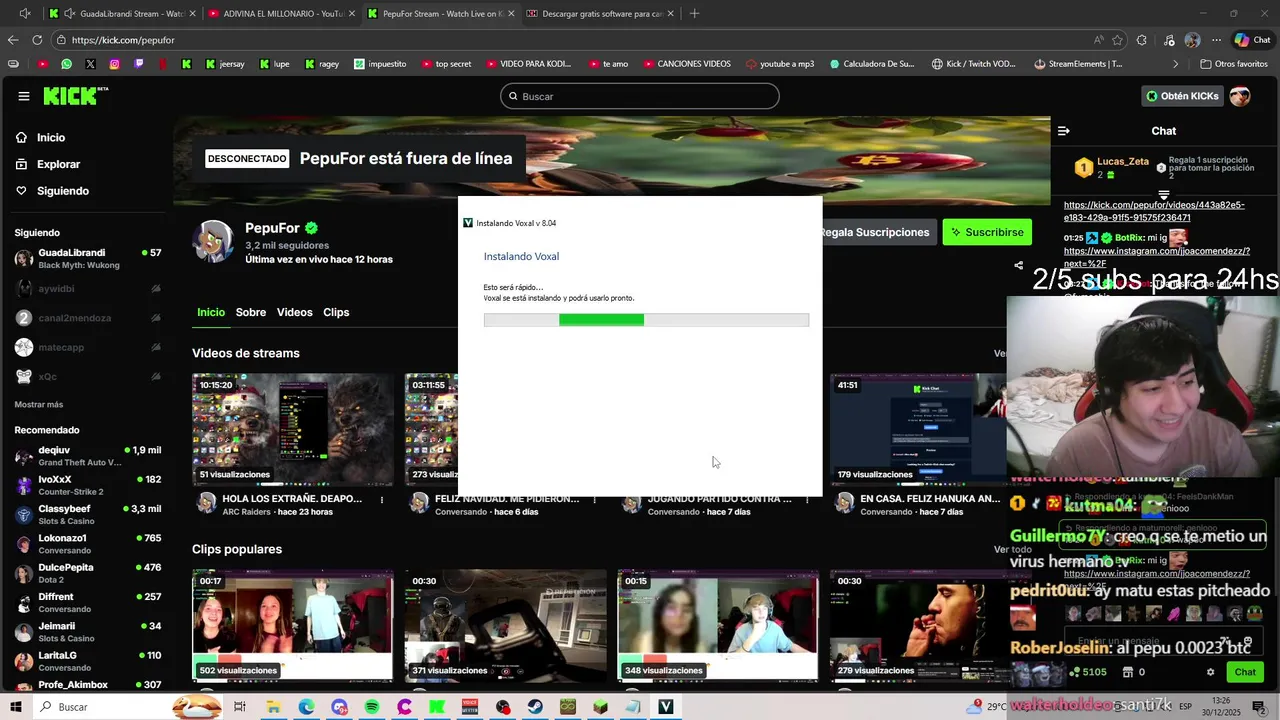This screenshot has width=1280, height=720.
Task: Open Spotify from the taskbar
Action: [372, 707]
